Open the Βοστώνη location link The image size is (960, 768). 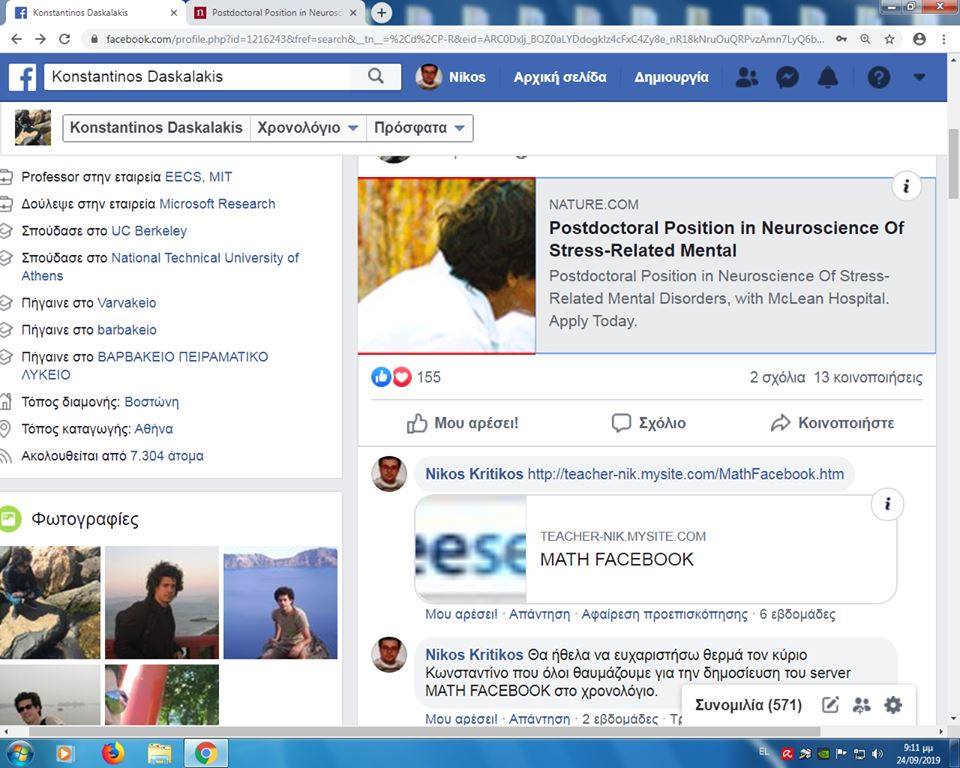click(152, 402)
